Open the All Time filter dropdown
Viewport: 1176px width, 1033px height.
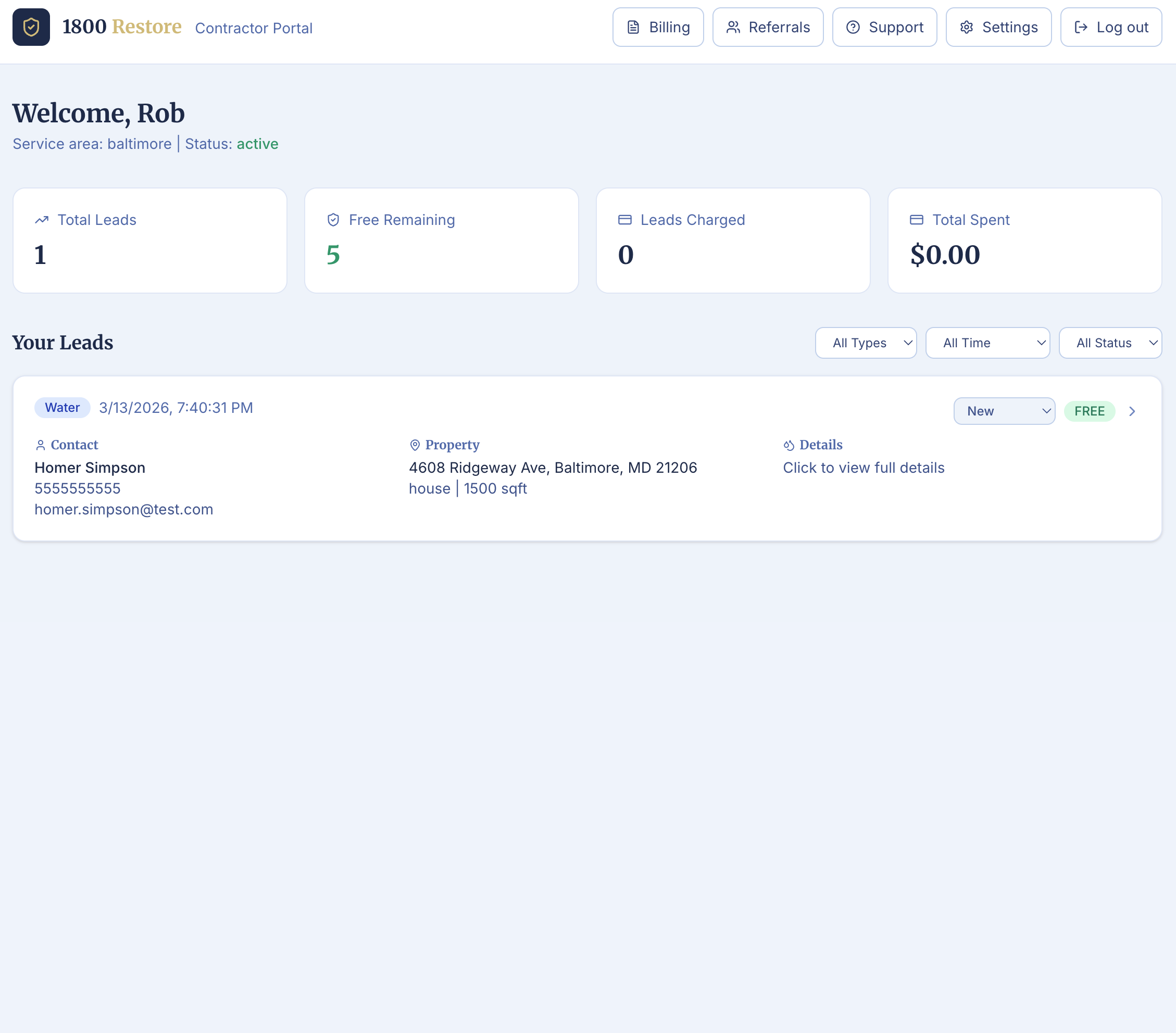[988, 342]
